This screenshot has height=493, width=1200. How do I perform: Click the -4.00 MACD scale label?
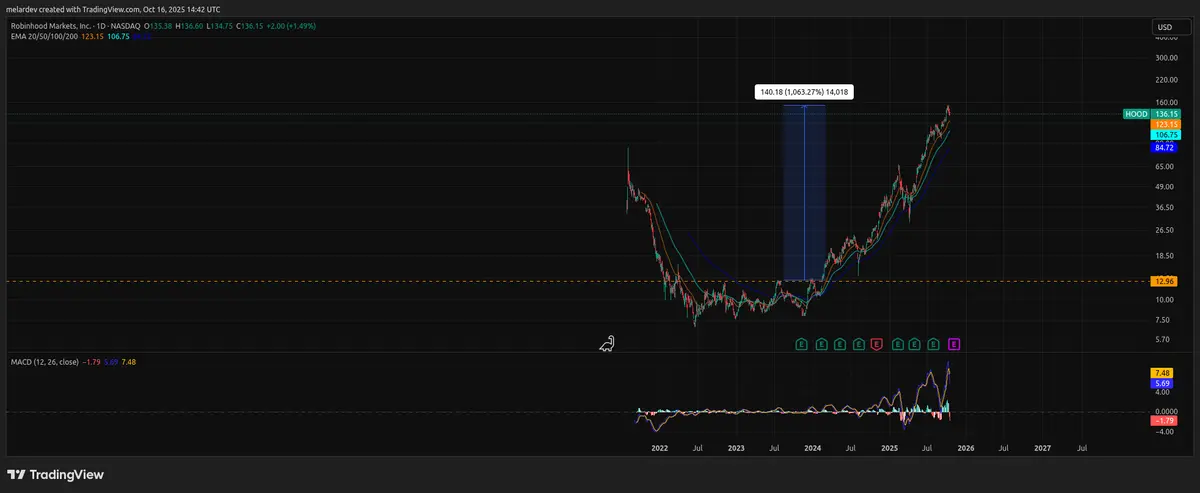1165,431
